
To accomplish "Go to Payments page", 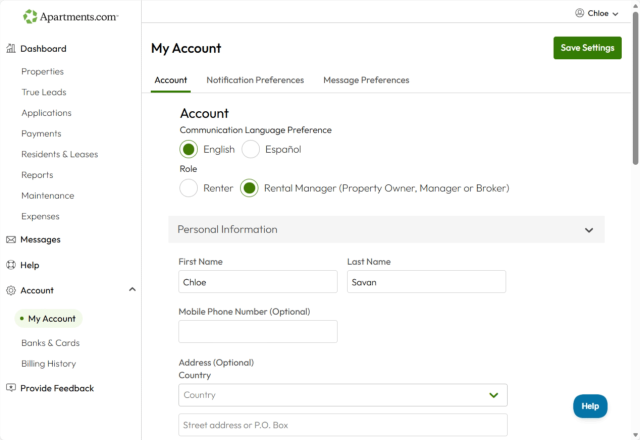I will click(41, 134).
